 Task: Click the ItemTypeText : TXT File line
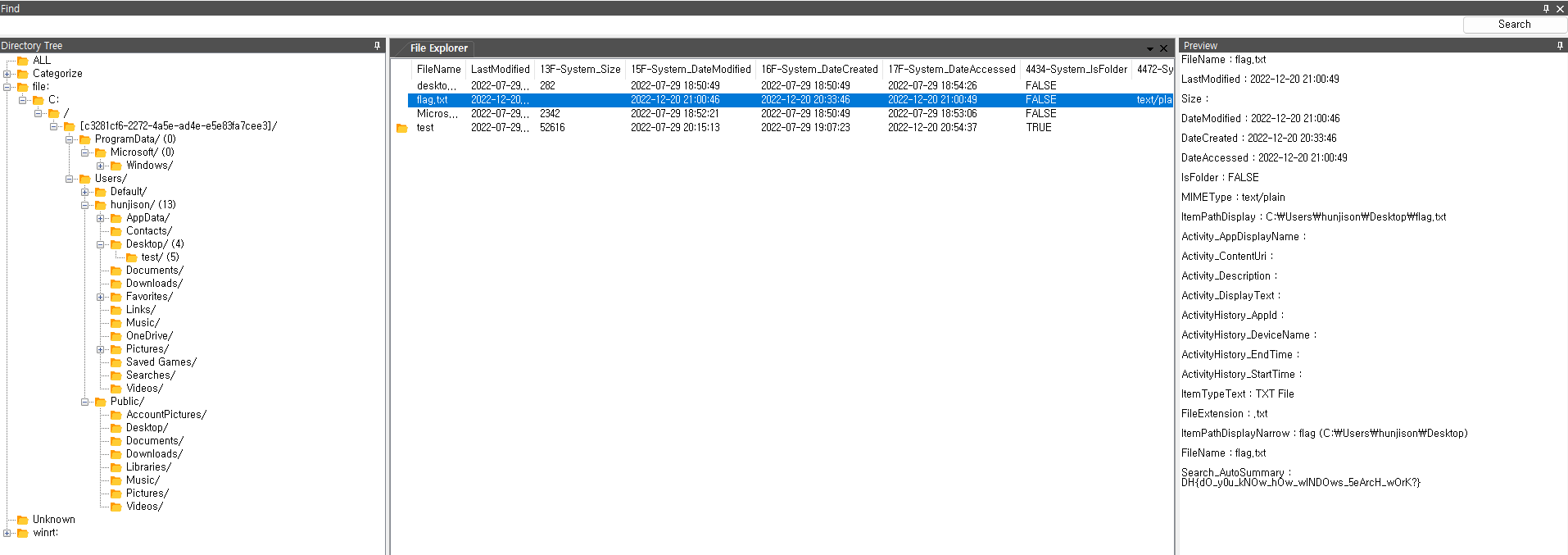(1238, 394)
